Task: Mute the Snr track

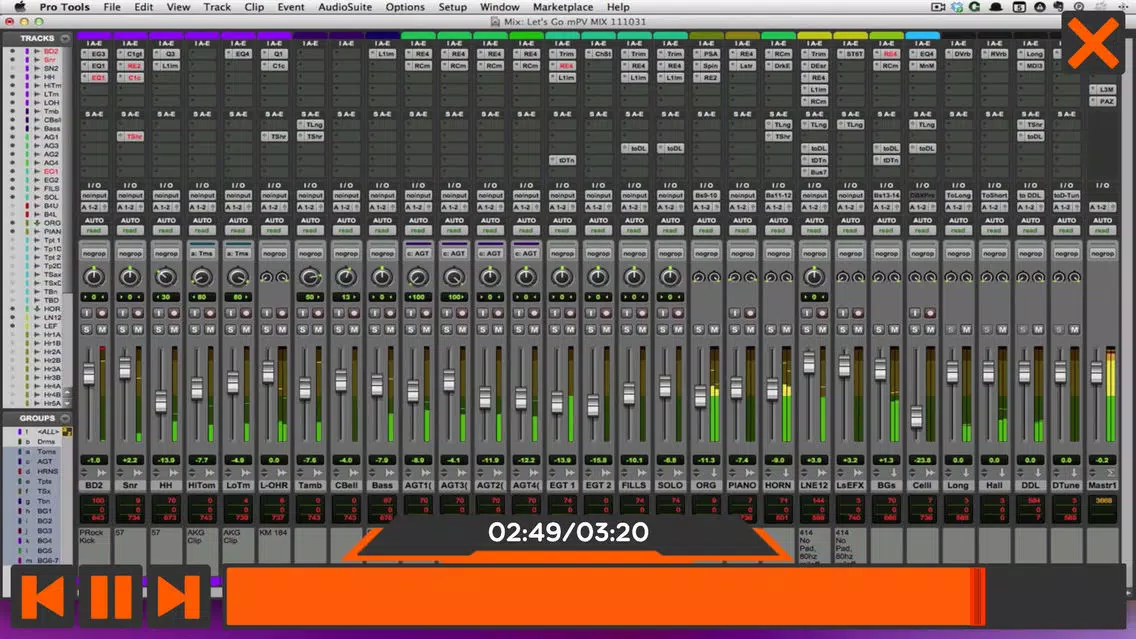Action: pyautogui.click(x=139, y=329)
